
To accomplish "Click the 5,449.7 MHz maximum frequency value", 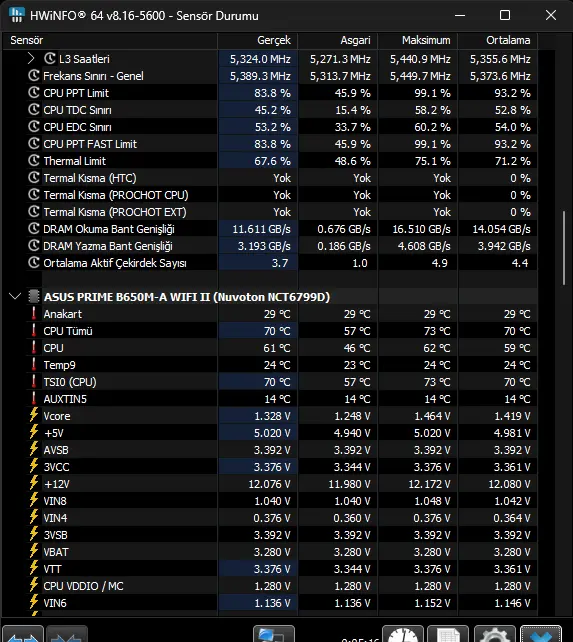I will tap(420, 76).
